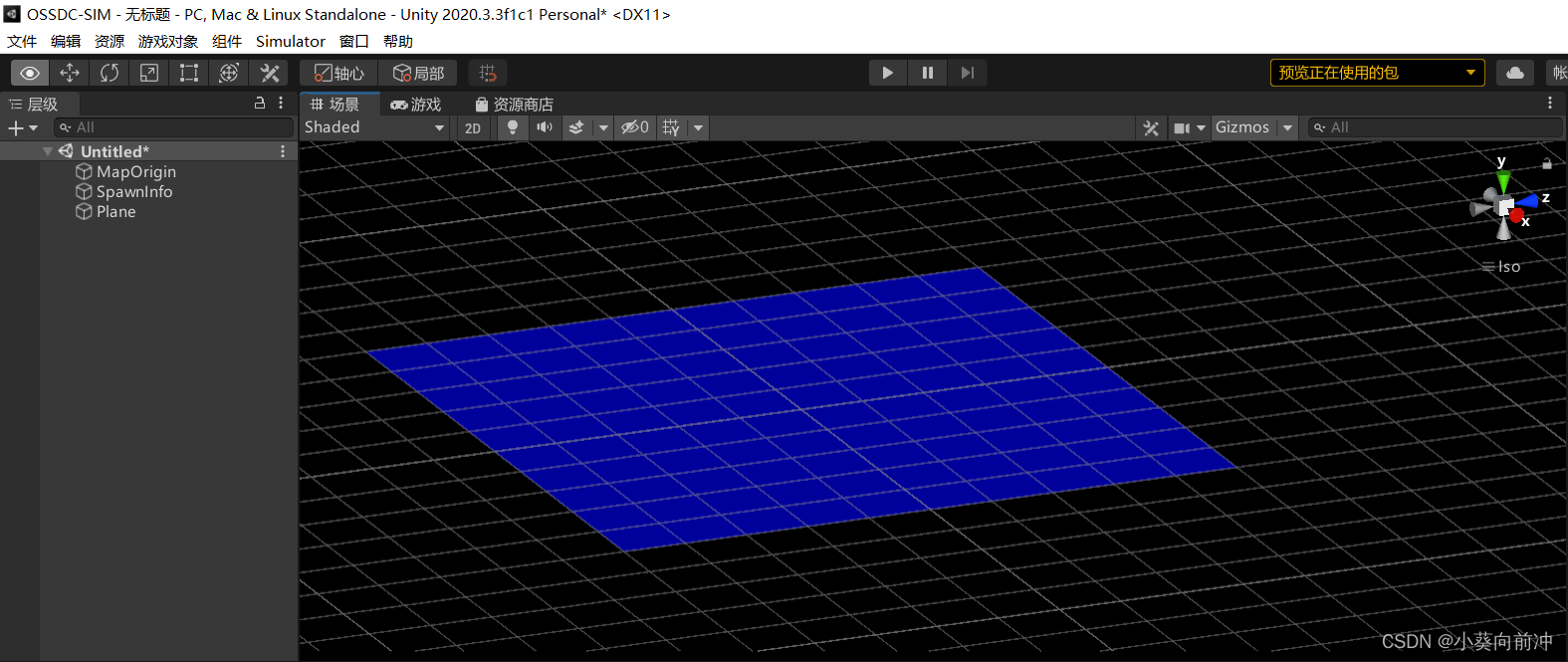Lock the Hierarchy panel

260,104
